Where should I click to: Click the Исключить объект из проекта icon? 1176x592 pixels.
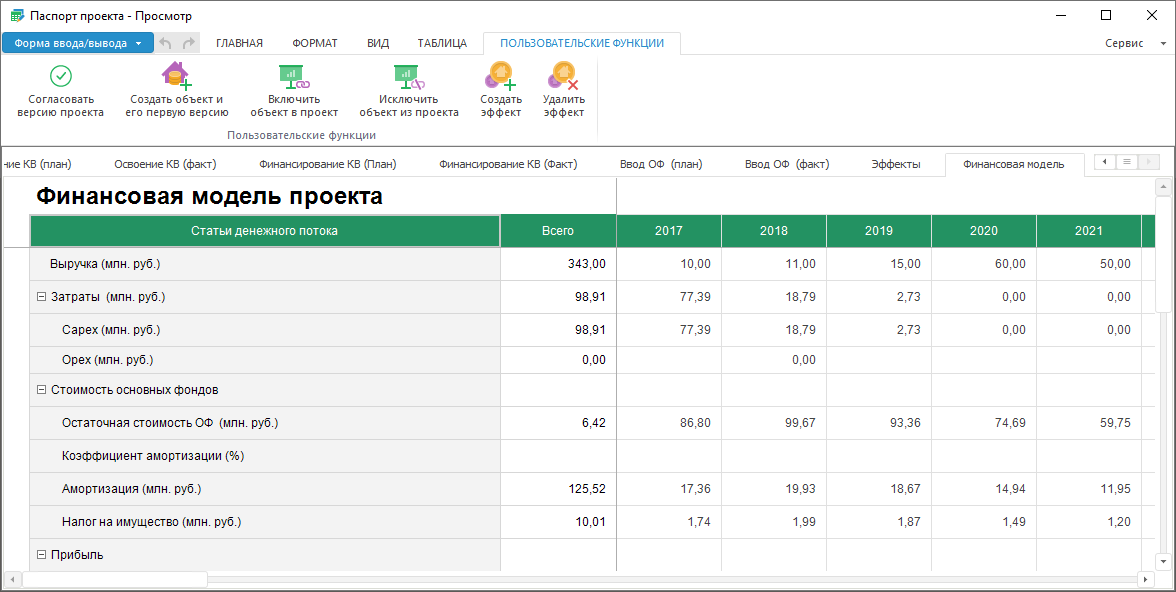[409, 76]
